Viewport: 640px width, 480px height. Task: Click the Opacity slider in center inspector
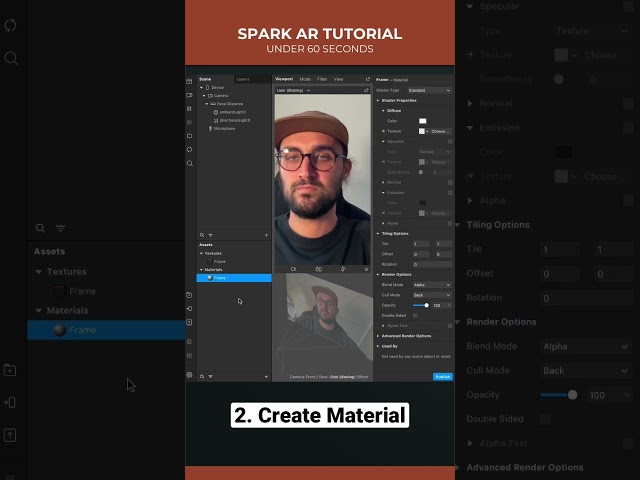421,305
